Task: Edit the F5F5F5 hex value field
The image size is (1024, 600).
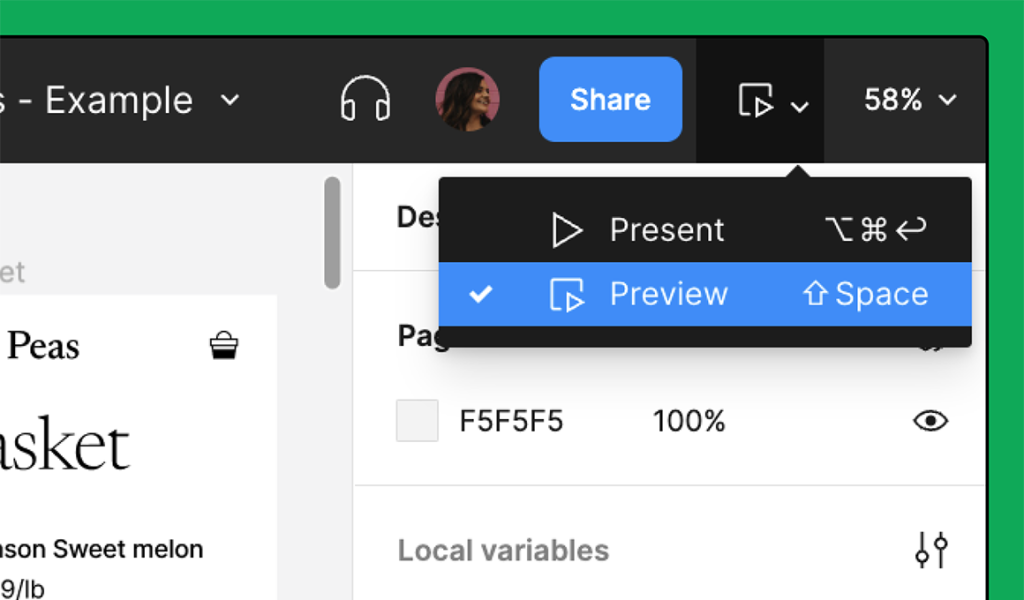Action: [511, 421]
